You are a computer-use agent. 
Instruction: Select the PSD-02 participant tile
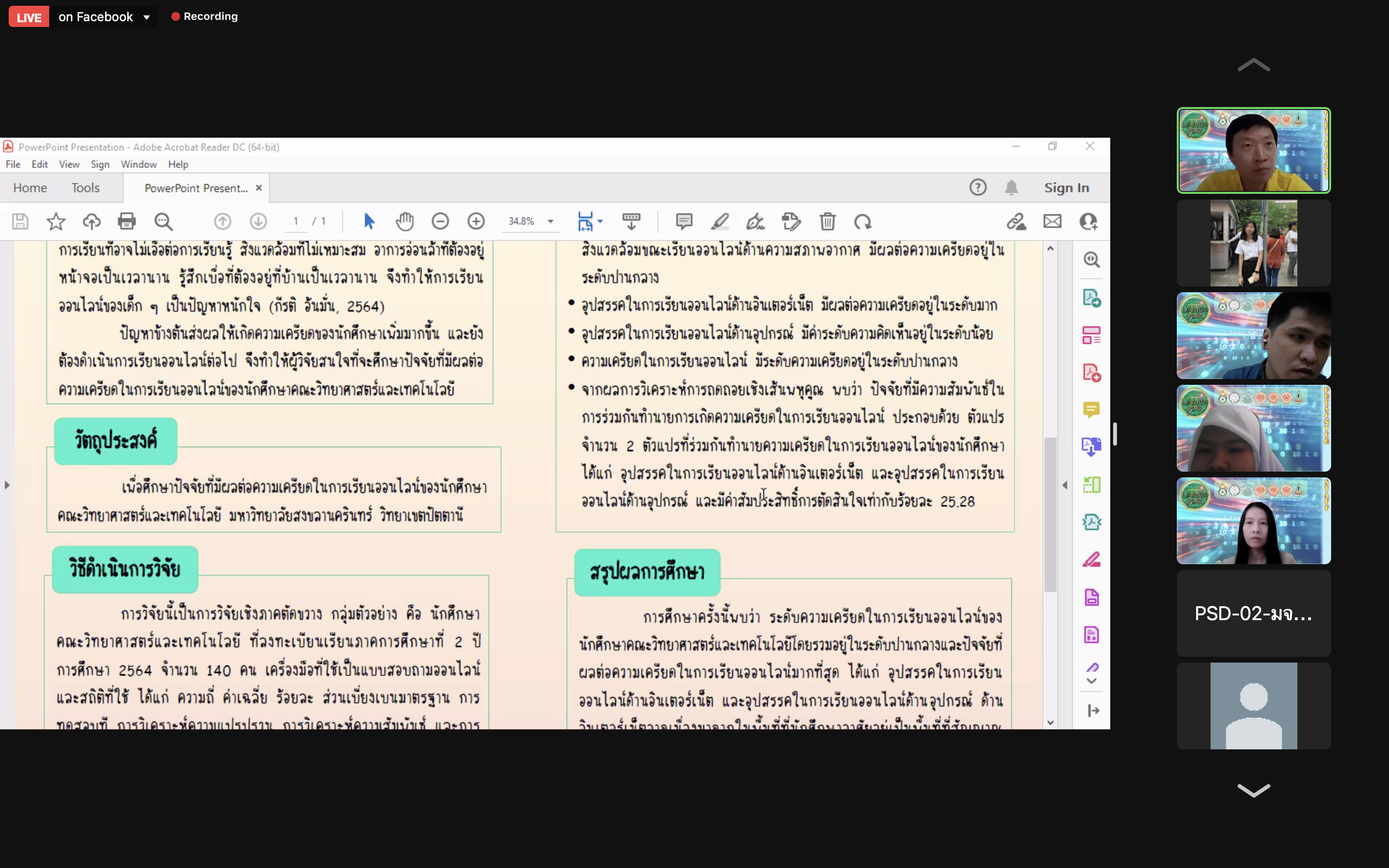point(1253,613)
